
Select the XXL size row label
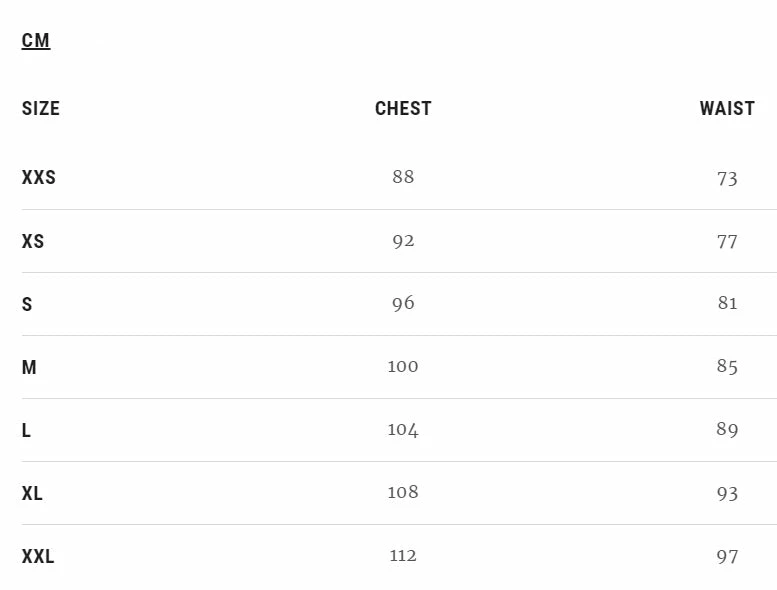coord(38,556)
